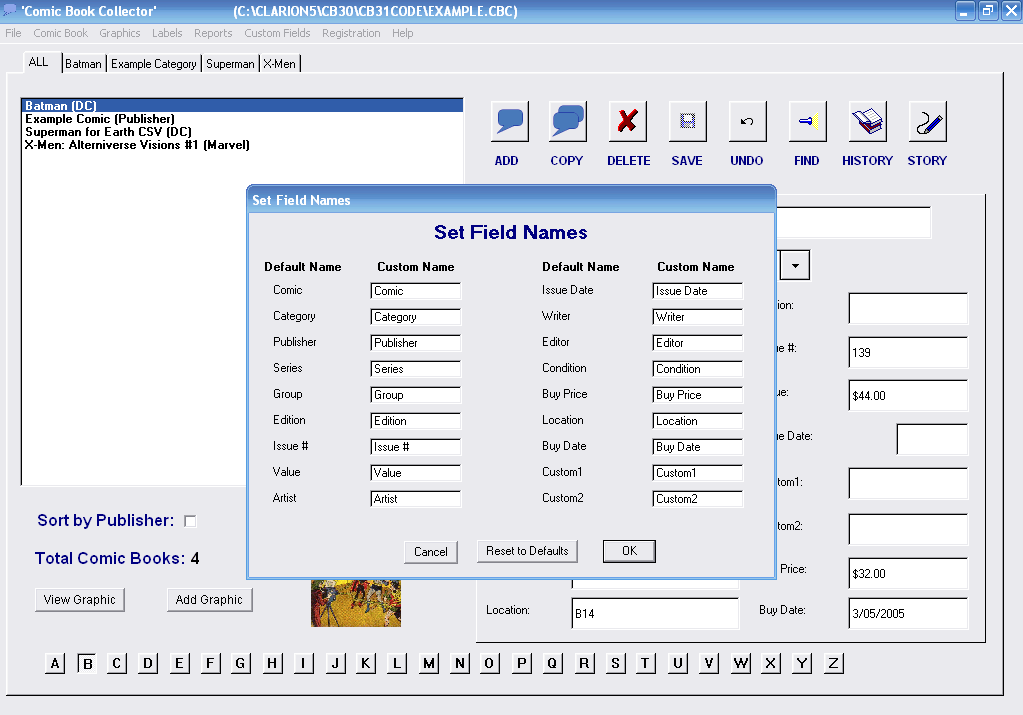The image size is (1023, 715).
Task: Switch to the Batman tab
Action: click(x=83, y=62)
